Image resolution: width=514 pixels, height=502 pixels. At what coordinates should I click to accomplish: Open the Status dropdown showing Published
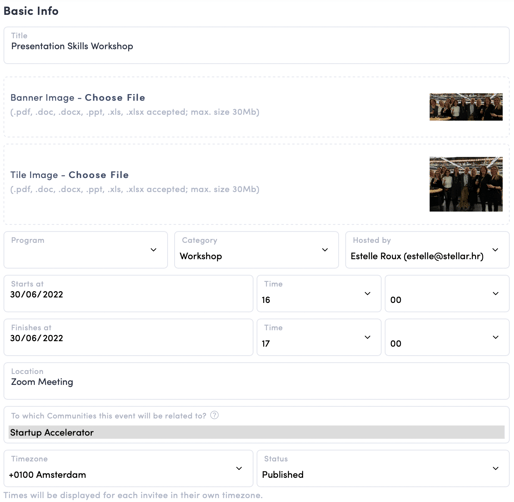click(383, 468)
